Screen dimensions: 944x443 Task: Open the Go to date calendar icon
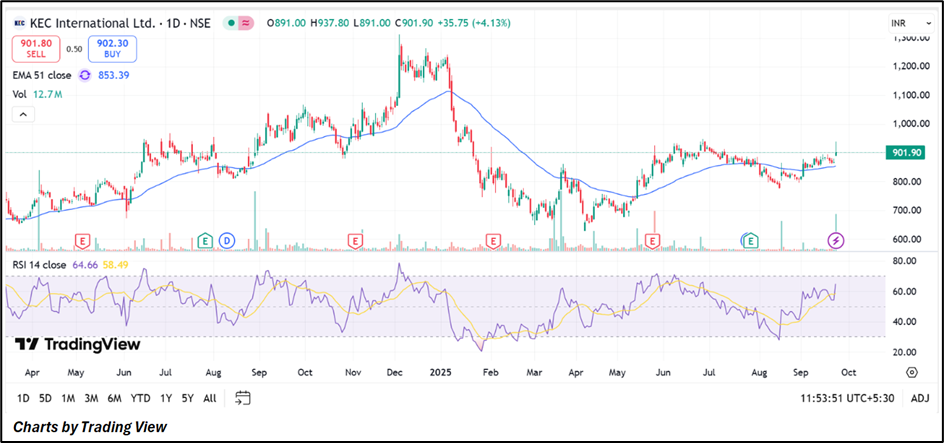(x=243, y=398)
